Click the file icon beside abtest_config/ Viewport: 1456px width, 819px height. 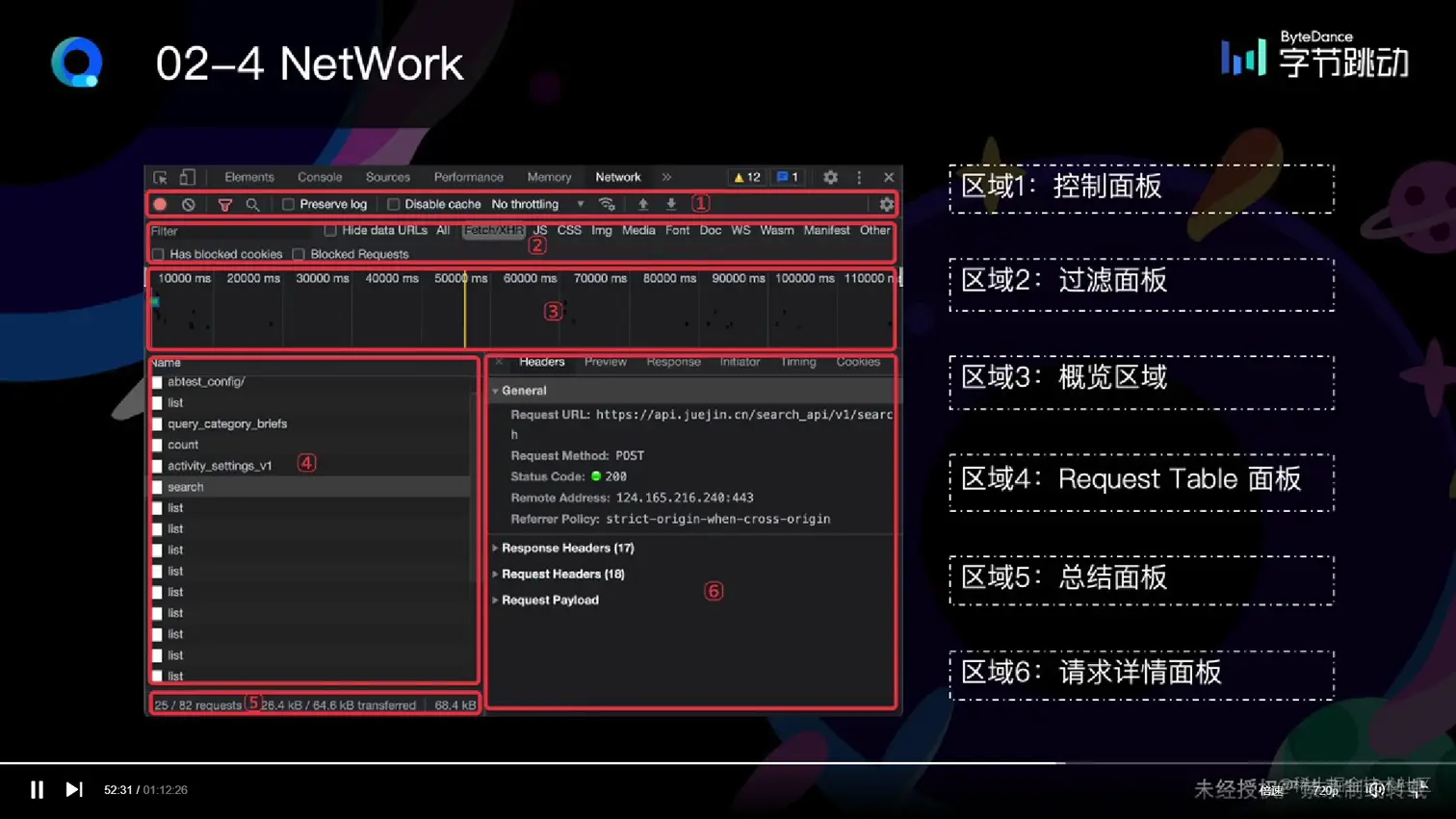pos(157,382)
